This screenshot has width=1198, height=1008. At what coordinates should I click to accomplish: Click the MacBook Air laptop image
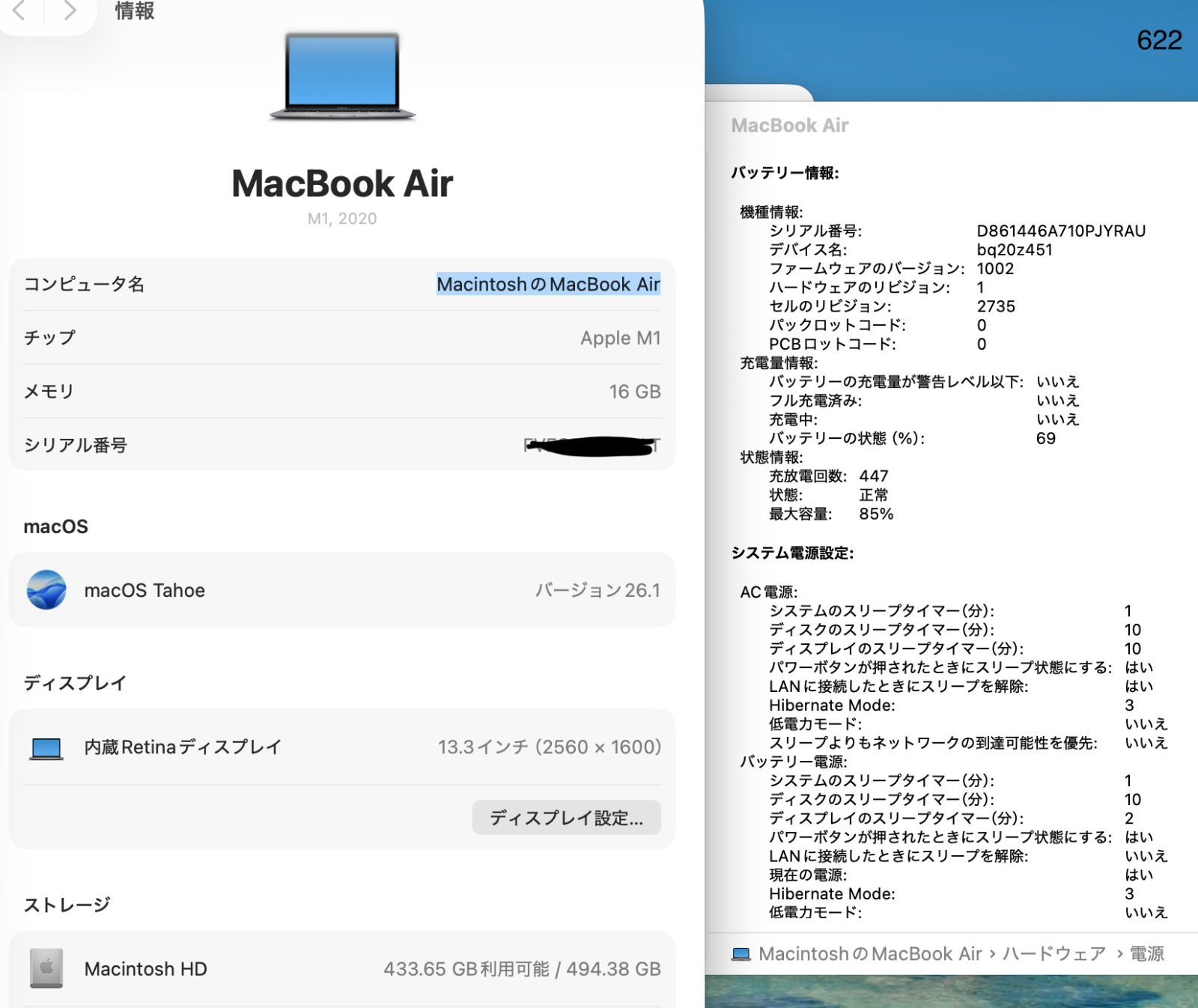(x=342, y=76)
